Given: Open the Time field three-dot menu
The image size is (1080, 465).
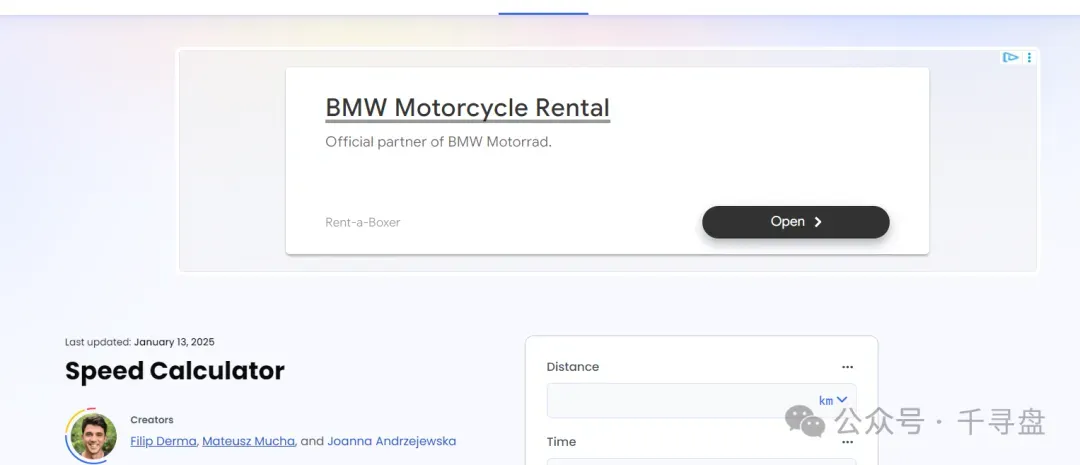Looking at the screenshot, I should pyautogui.click(x=847, y=442).
